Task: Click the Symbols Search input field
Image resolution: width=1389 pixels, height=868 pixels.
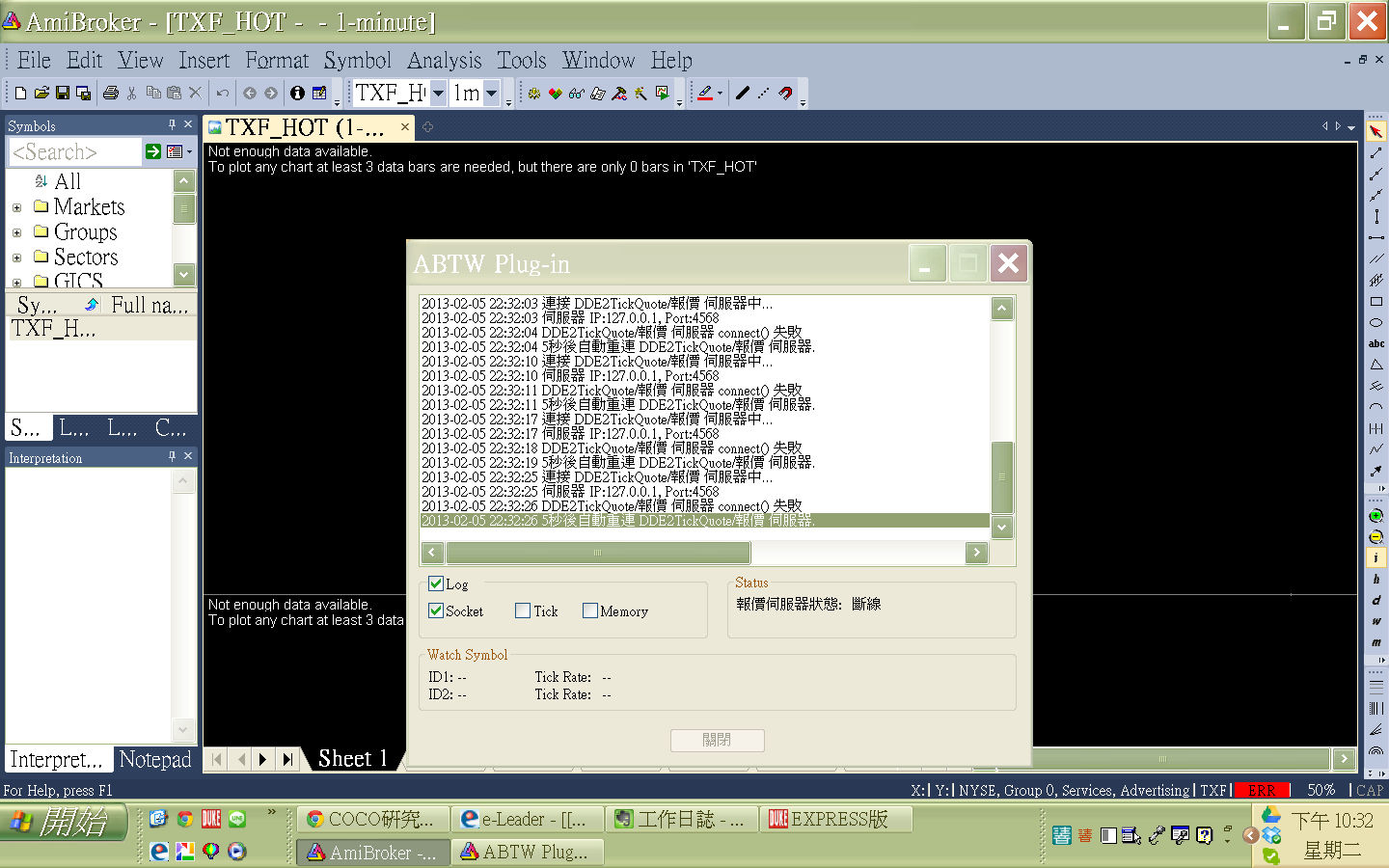Action: pos(75,151)
